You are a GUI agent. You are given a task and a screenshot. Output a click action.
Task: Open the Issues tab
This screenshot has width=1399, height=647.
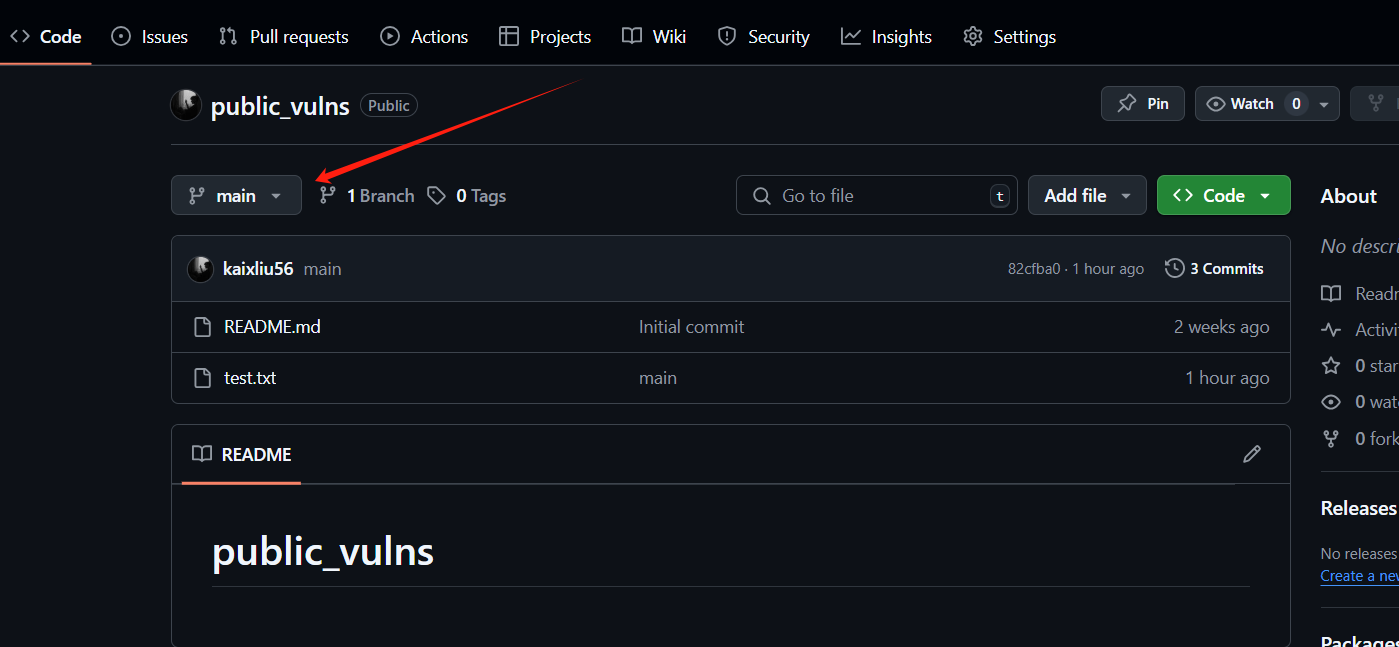150,37
